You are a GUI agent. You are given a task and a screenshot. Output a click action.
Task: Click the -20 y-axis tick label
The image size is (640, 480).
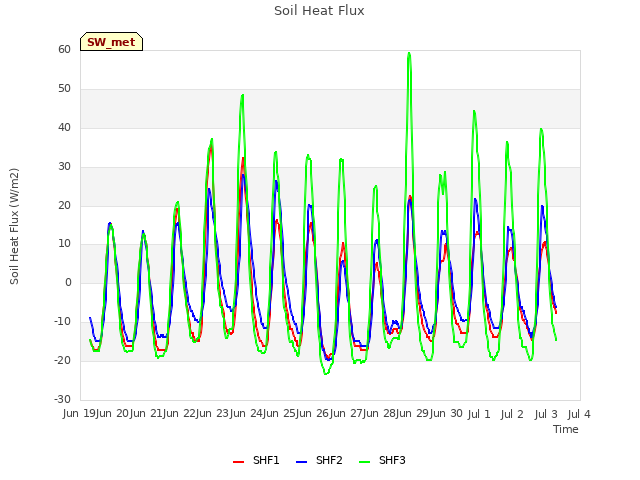62,360
